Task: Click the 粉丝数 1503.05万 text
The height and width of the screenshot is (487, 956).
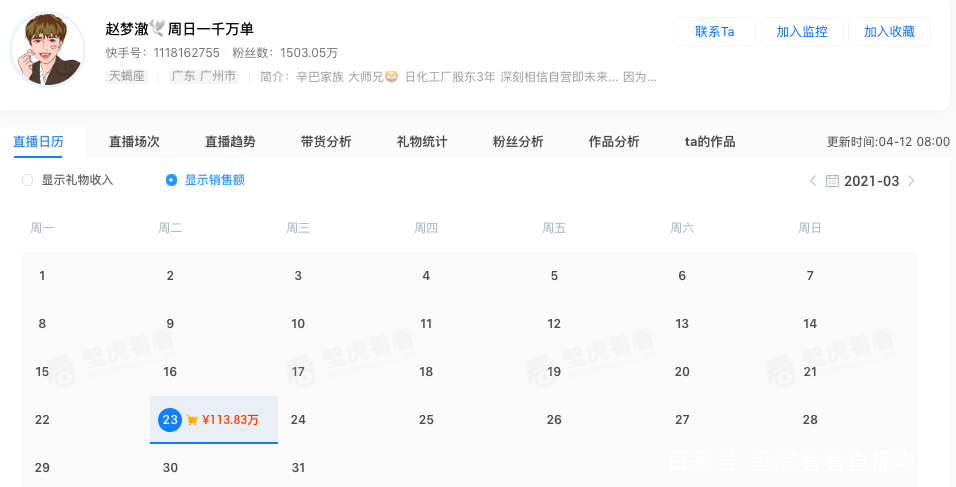Action: click(x=285, y=53)
